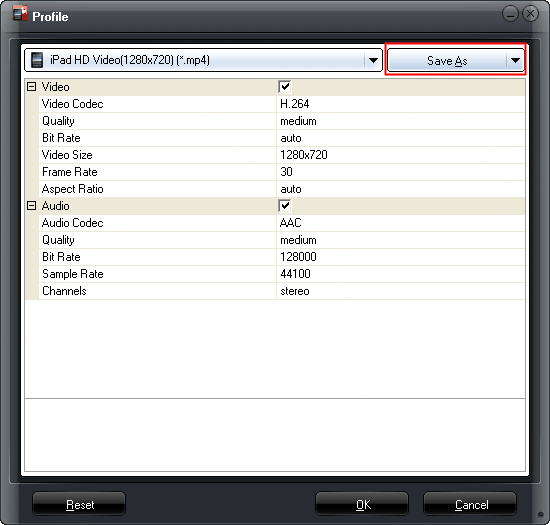
Task: Close the Profile dialog with X
Action: 530,14
